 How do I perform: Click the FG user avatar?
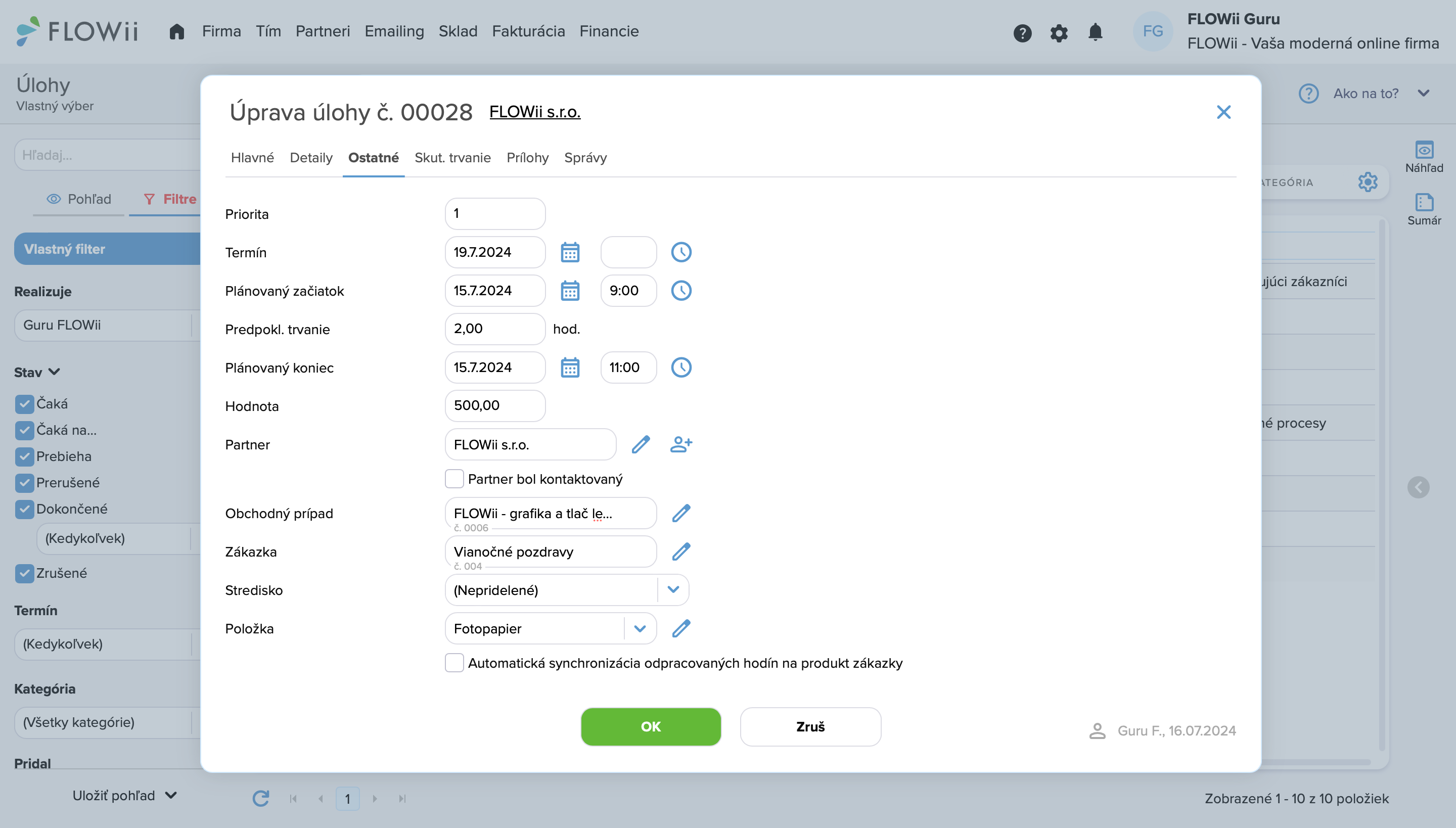pos(1153,31)
